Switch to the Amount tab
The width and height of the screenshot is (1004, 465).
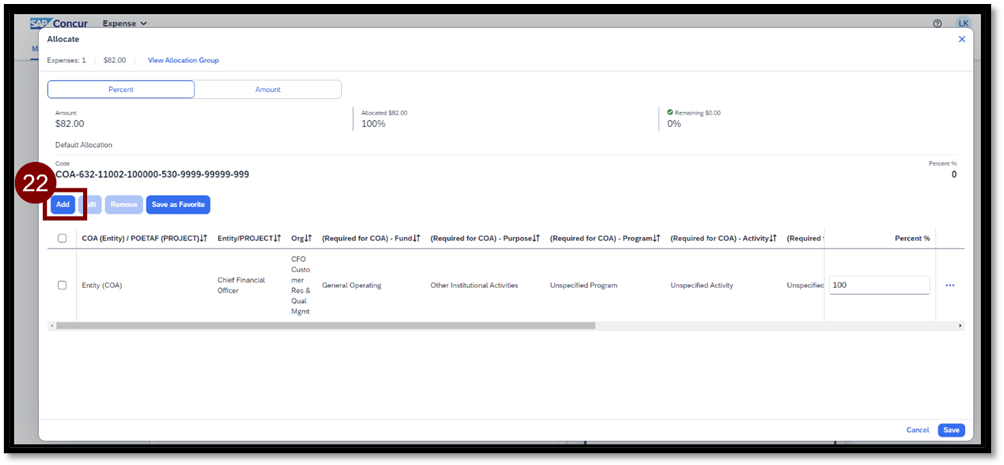[268, 90]
